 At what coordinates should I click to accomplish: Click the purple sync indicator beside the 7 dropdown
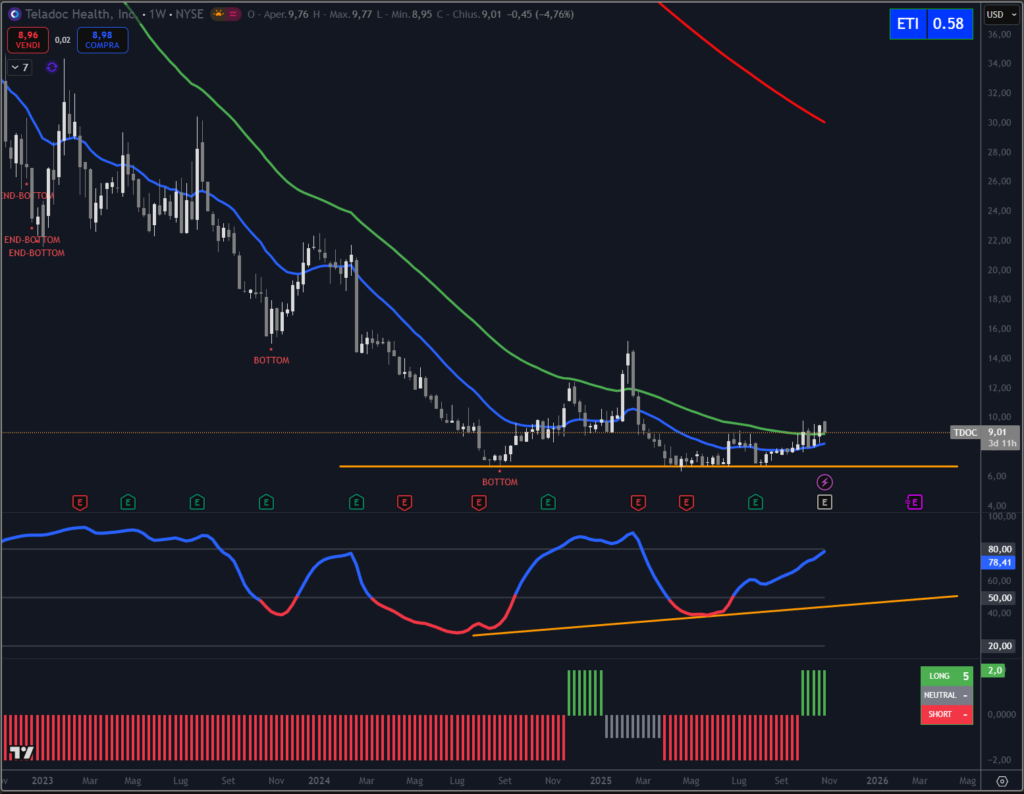pyautogui.click(x=51, y=66)
